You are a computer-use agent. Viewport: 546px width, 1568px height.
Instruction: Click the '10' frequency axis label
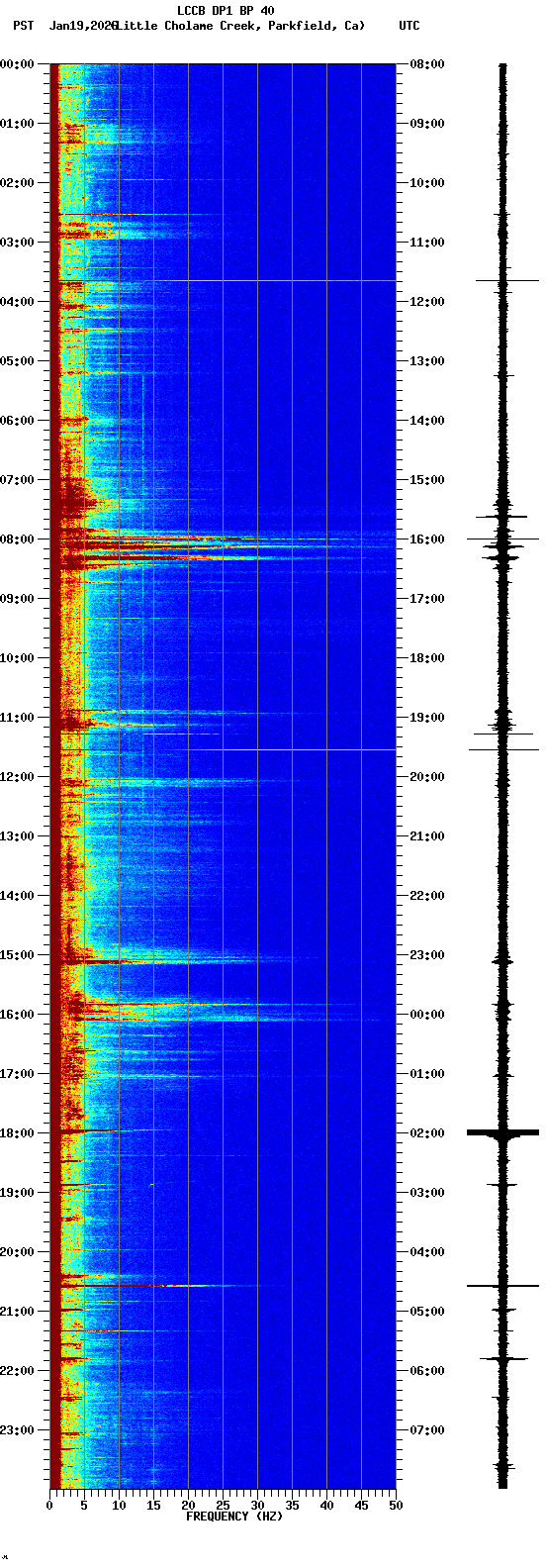coord(119,1506)
